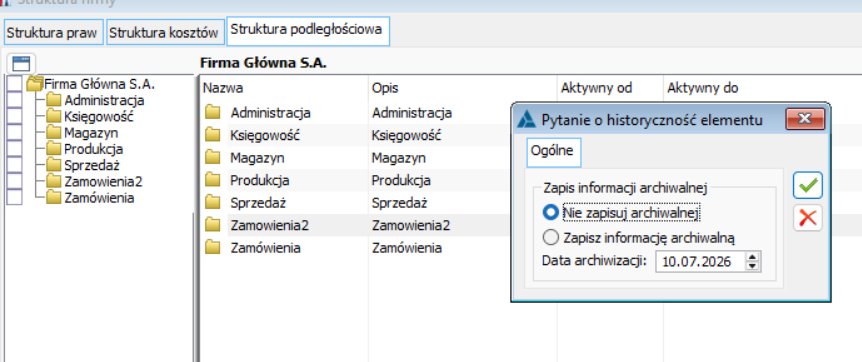Select the Produkcja name cell in the list
This screenshot has width=862, height=362.
pos(259,180)
